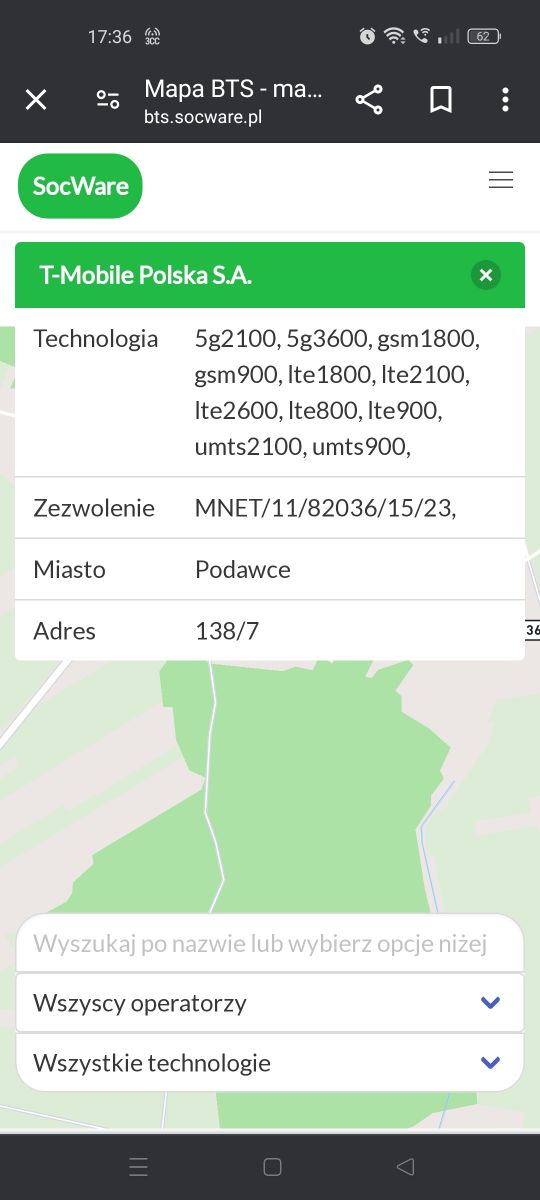Tap the Android home navigation button
This screenshot has height=1200, width=540.
coord(272,1166)
